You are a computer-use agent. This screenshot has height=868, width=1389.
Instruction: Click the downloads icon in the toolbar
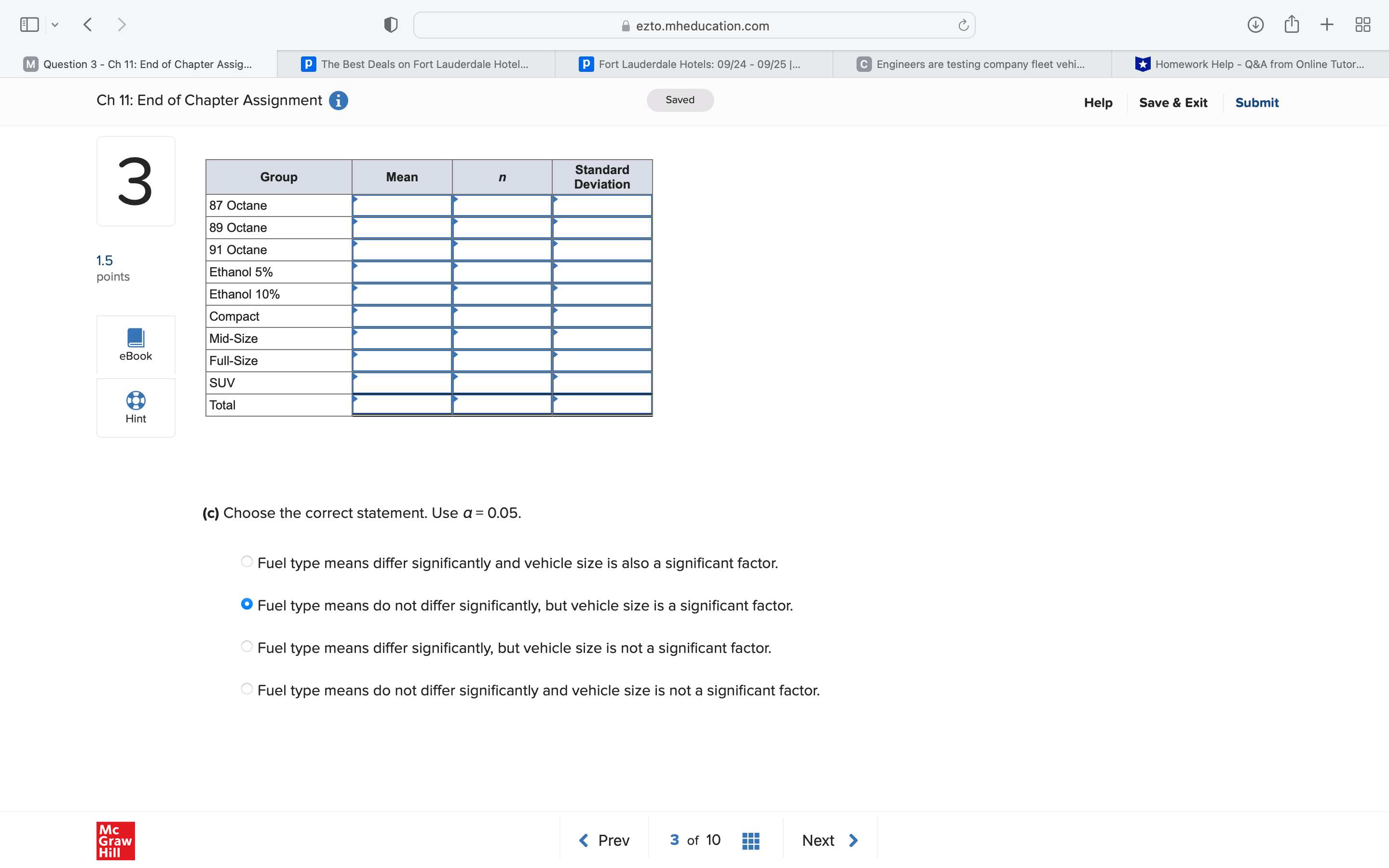click(1255, 24)
